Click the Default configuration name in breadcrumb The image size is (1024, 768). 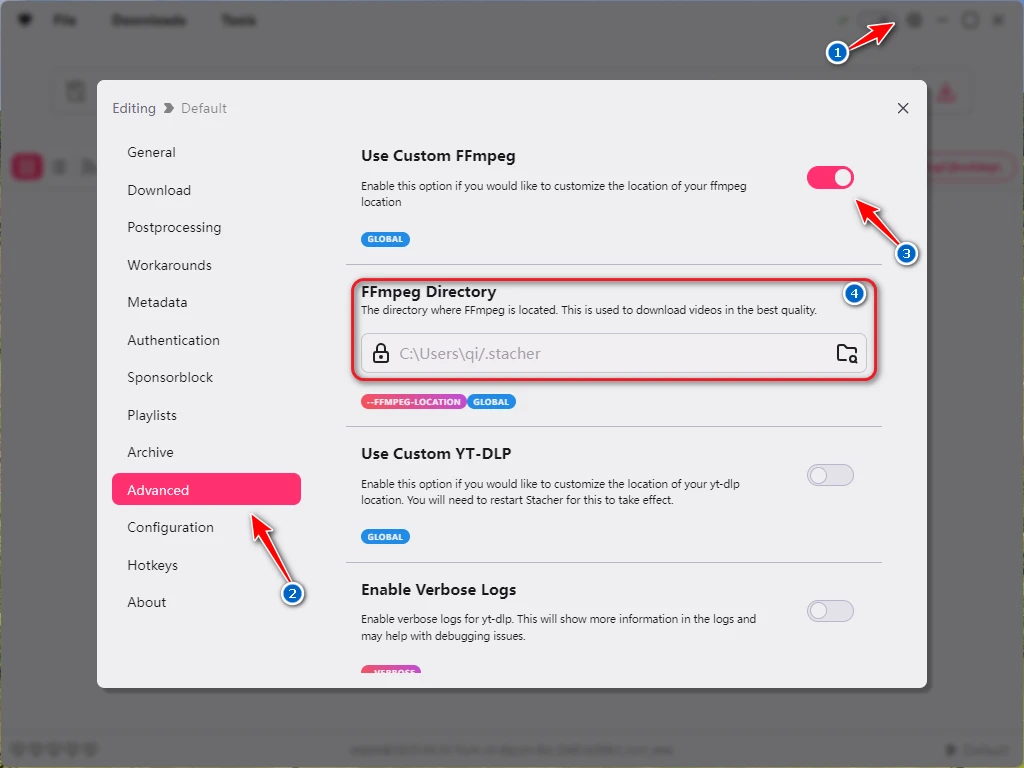click(204, 108)
